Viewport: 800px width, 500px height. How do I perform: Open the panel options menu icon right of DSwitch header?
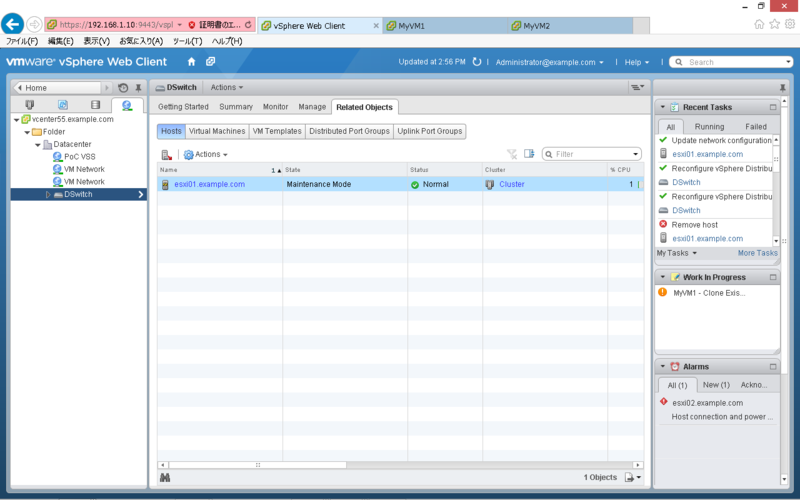point(638,87)
